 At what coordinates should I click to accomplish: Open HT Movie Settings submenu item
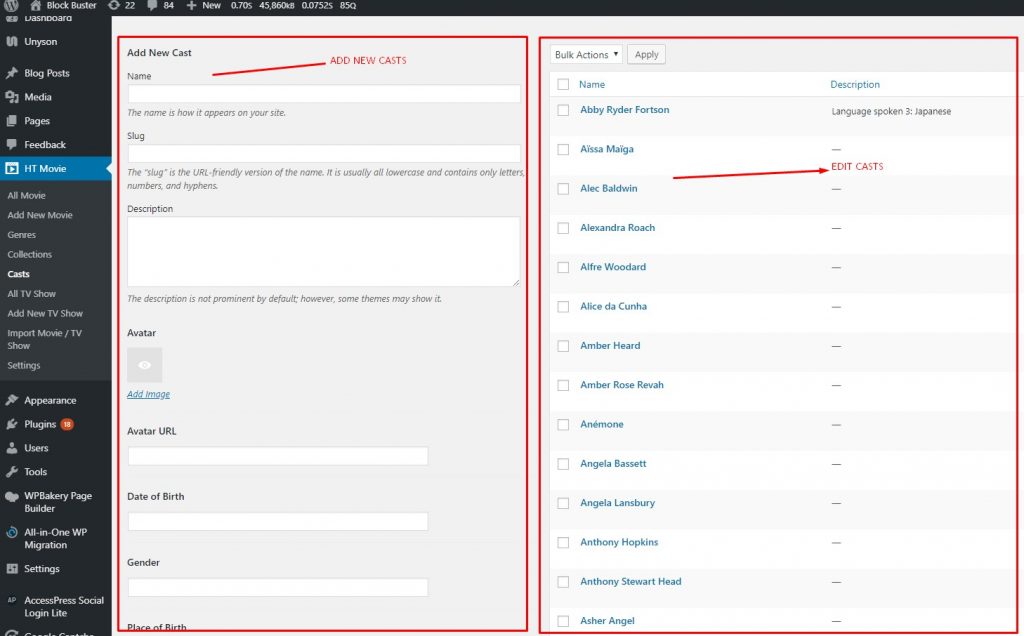point(24,366)
